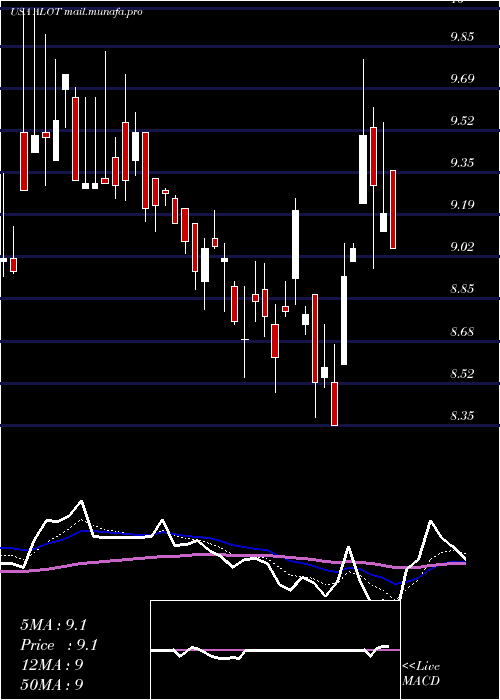Click the 8.52 price axis label
Screen dimensions: 500x700
(462, 374)
